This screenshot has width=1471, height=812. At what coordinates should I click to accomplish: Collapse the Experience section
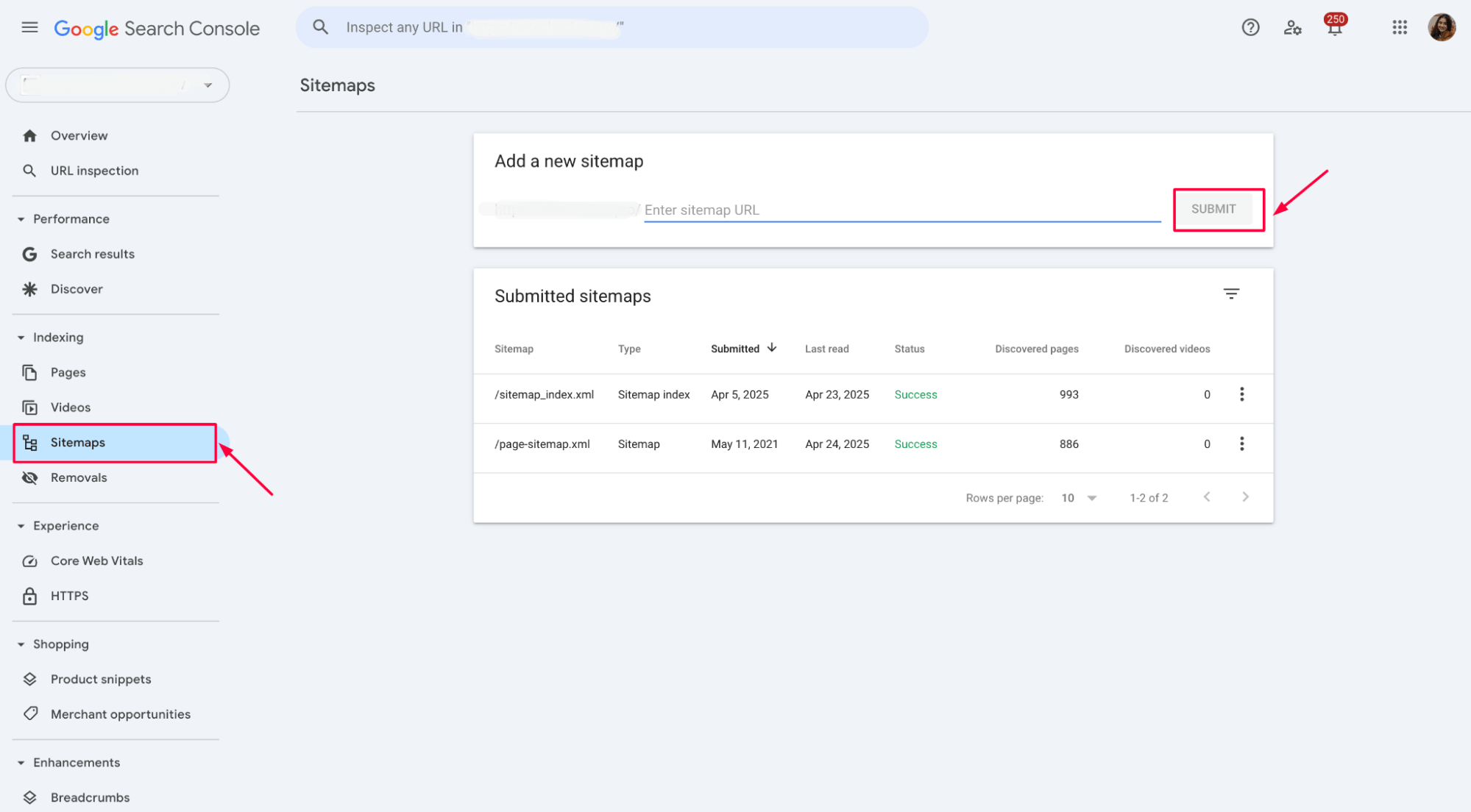[21, 526]
